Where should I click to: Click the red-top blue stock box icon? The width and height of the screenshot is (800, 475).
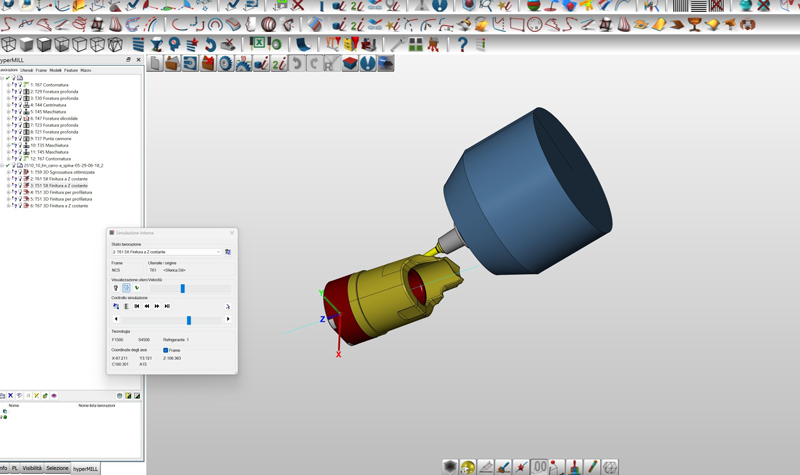click(350, 63)
